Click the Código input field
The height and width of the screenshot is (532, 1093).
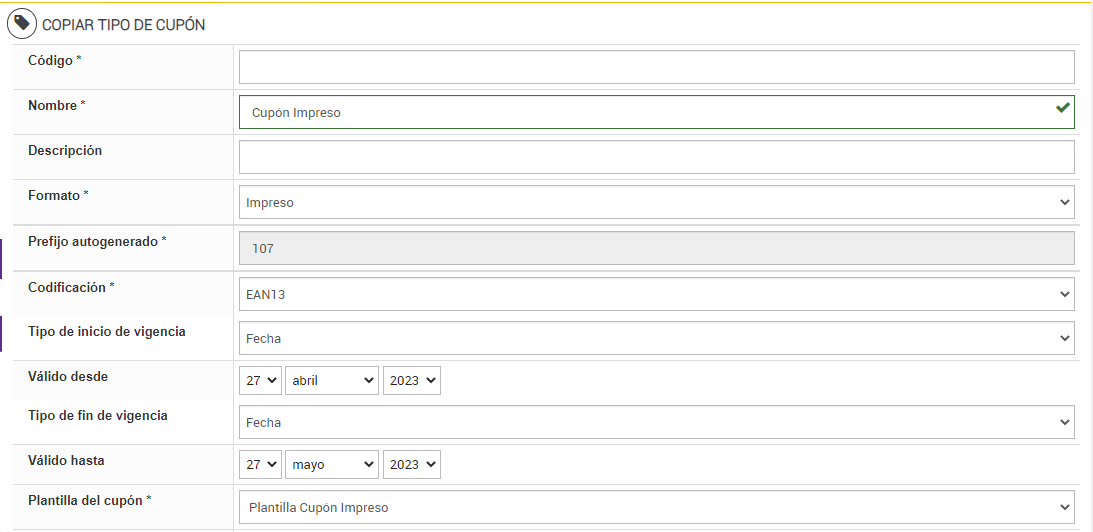(656, 67)
